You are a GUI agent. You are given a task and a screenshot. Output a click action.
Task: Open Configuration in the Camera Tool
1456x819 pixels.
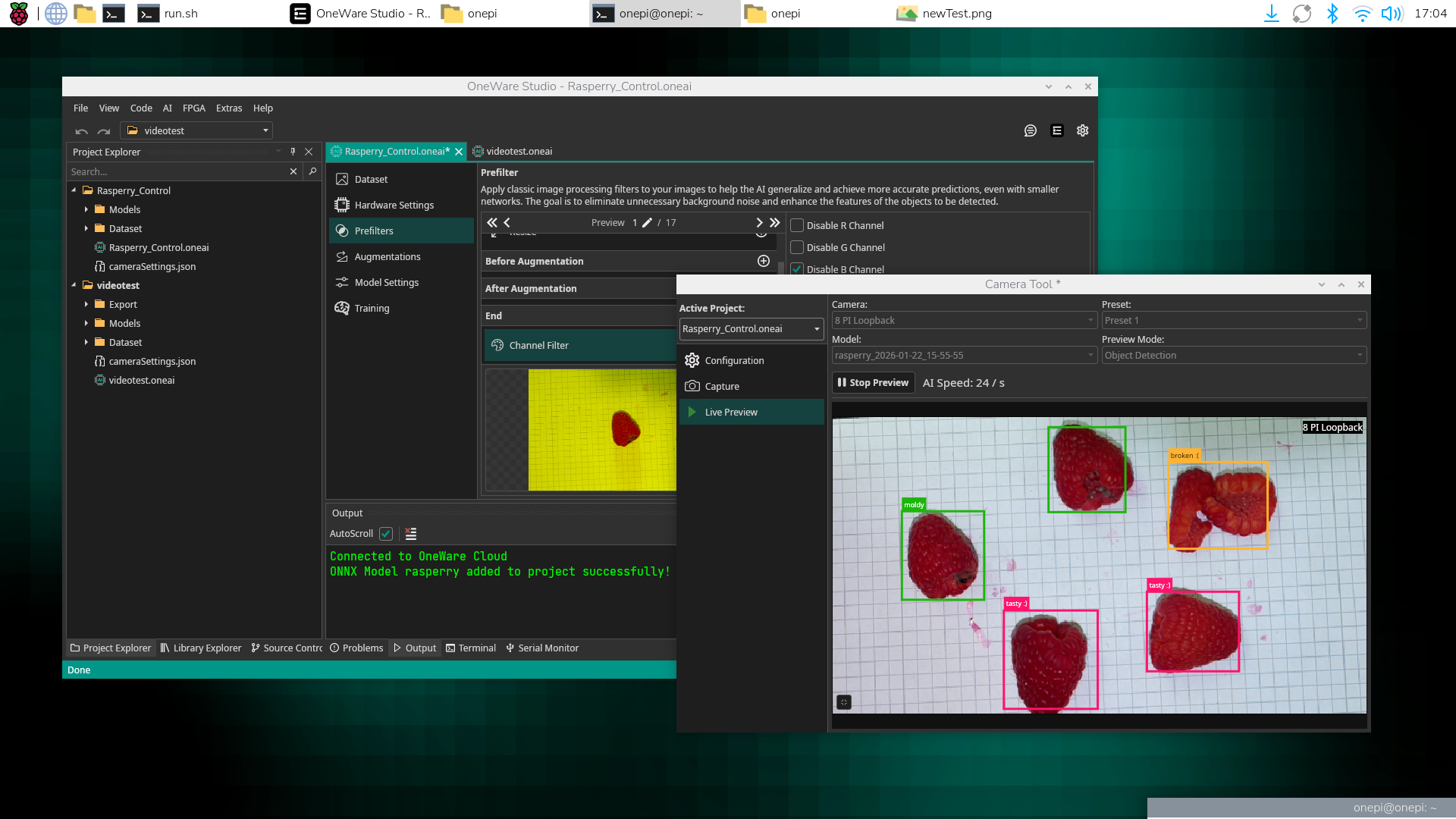coord(734,360)
